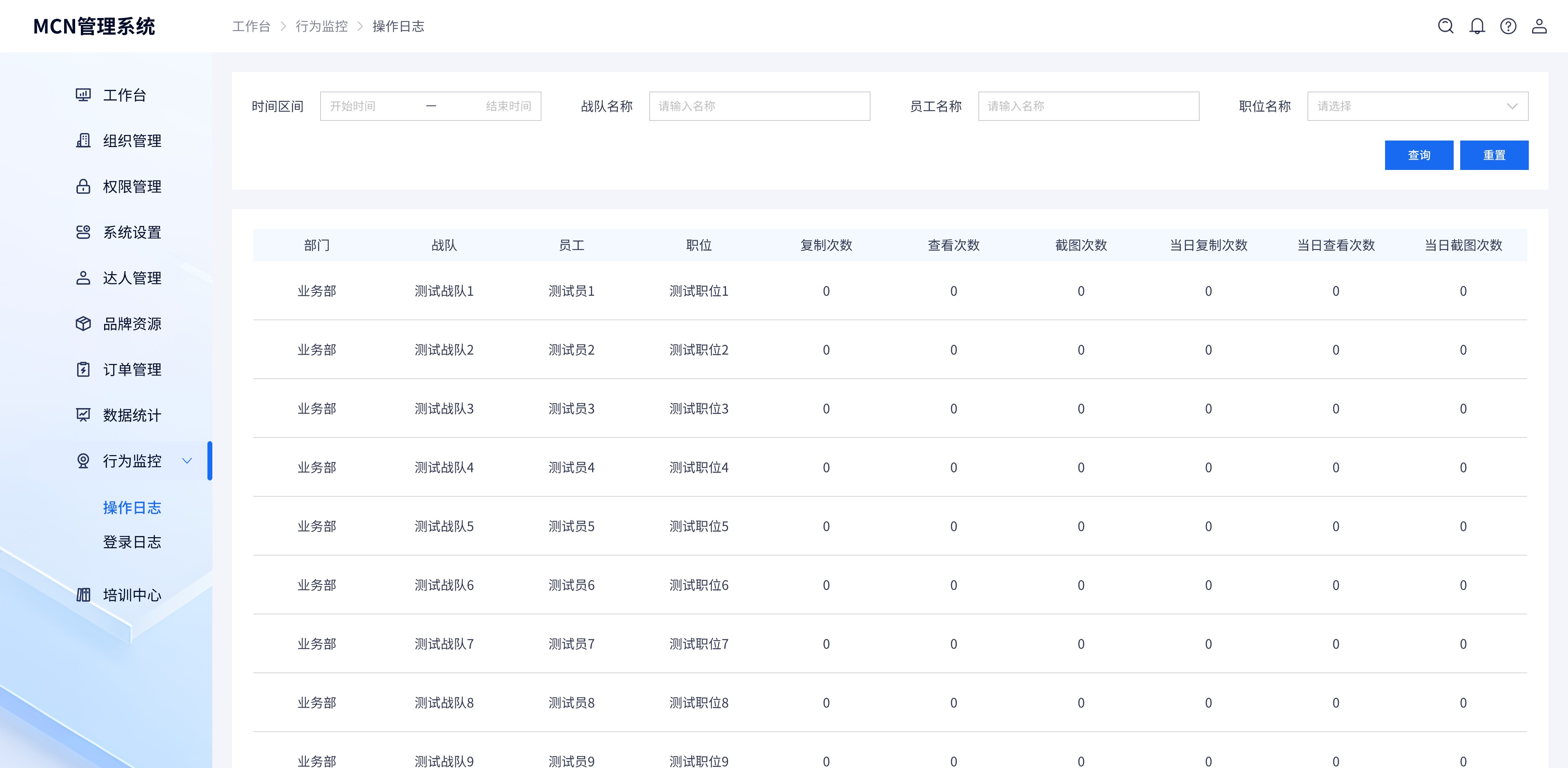Open the 登录日志 submenu item
This screenshot has height=768, width=1568.
coord(132,542)
